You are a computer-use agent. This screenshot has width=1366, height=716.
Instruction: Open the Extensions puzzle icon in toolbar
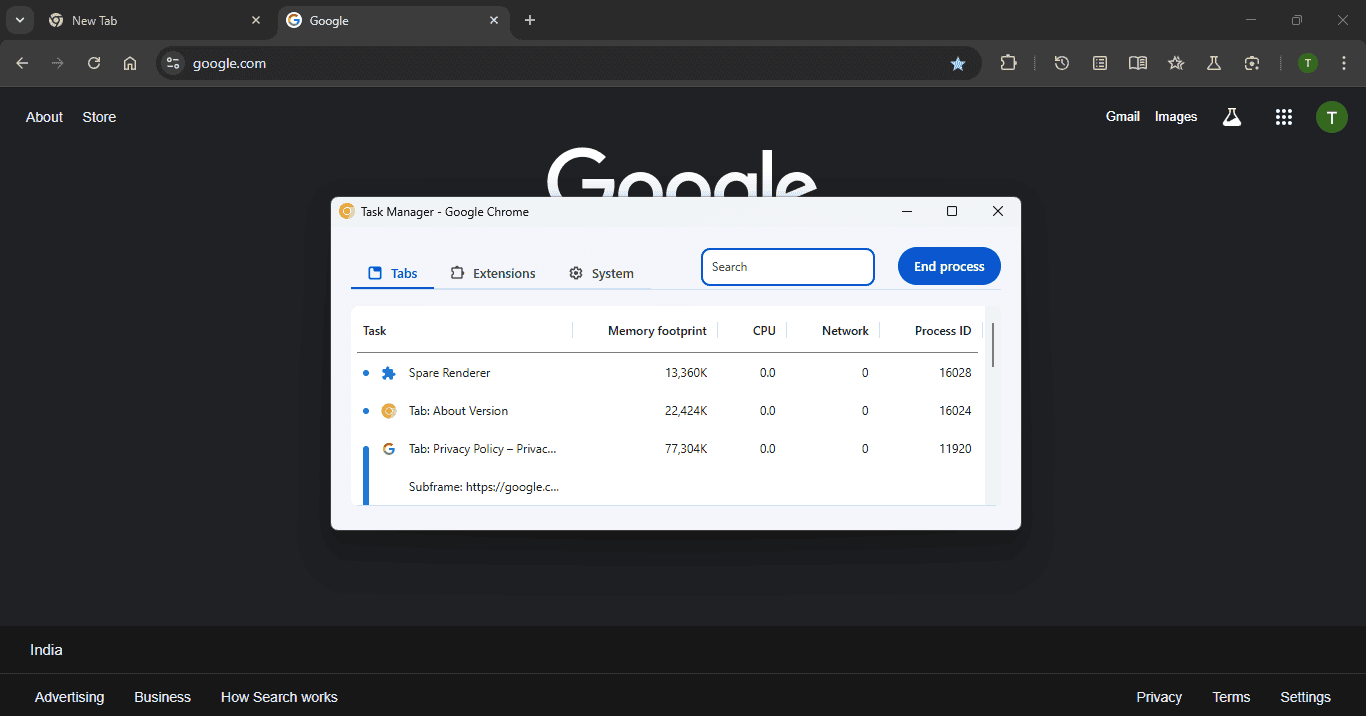[1008, 63]
